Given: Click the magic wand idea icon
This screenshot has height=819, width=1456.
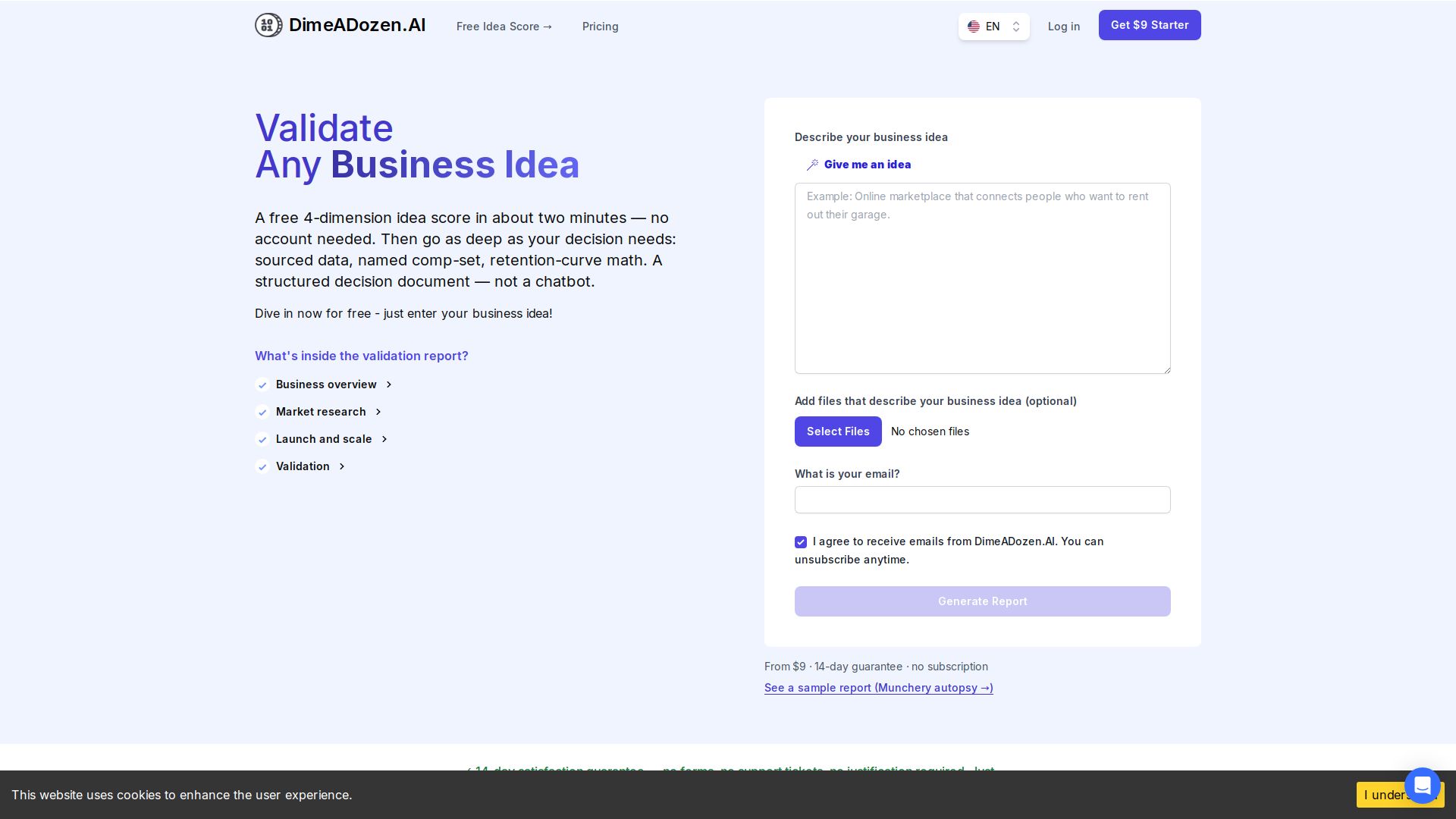Looking at the screenshot, I should pos(812,165).
